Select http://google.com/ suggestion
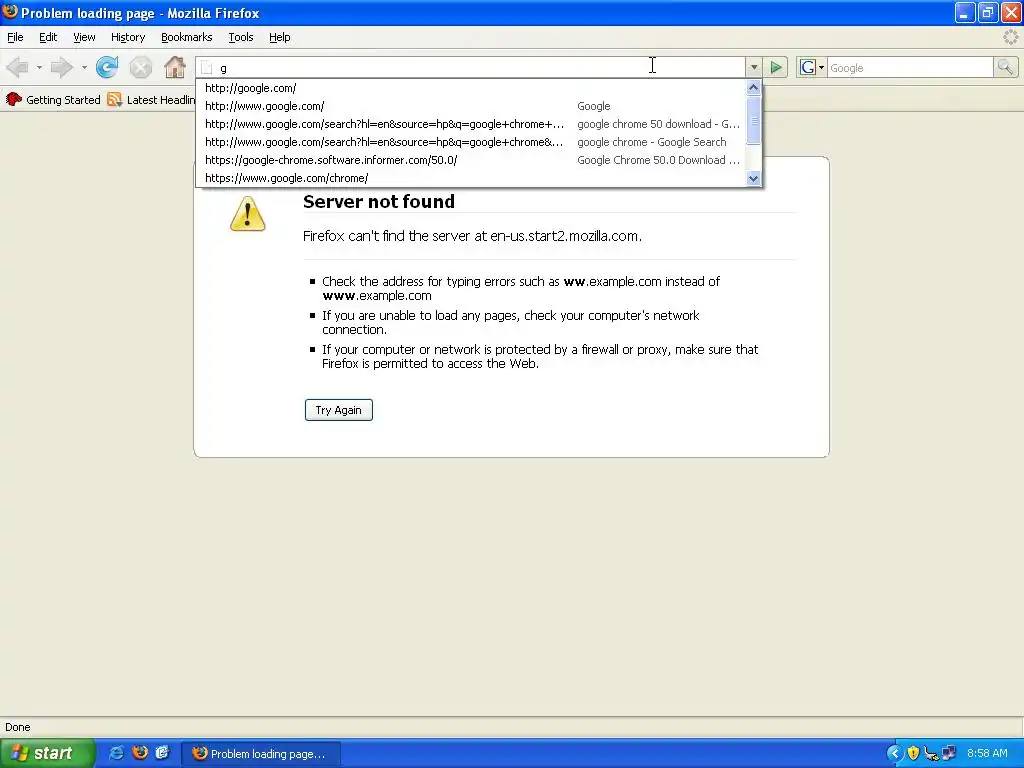This screenshot has height=768, width=1024. tap(472, 88)
